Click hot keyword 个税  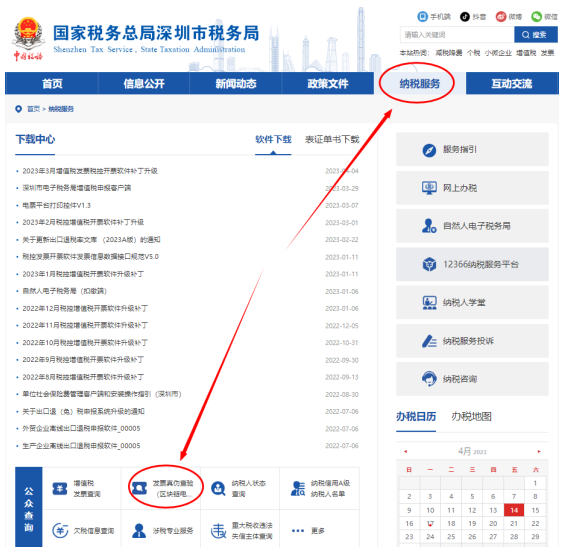tap(473, 53)
